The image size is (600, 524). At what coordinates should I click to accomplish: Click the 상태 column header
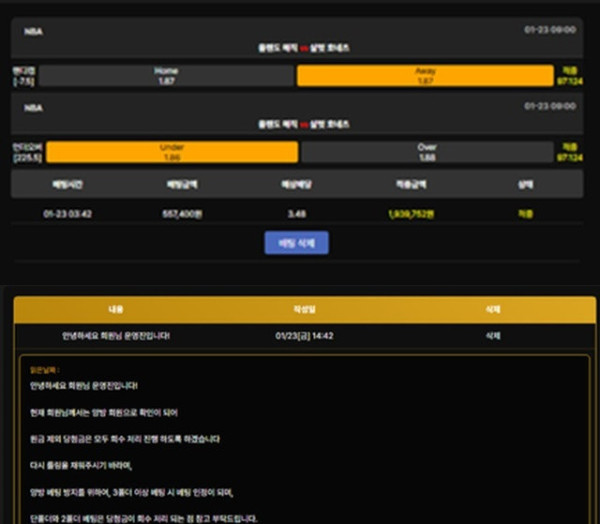[525, 185]
